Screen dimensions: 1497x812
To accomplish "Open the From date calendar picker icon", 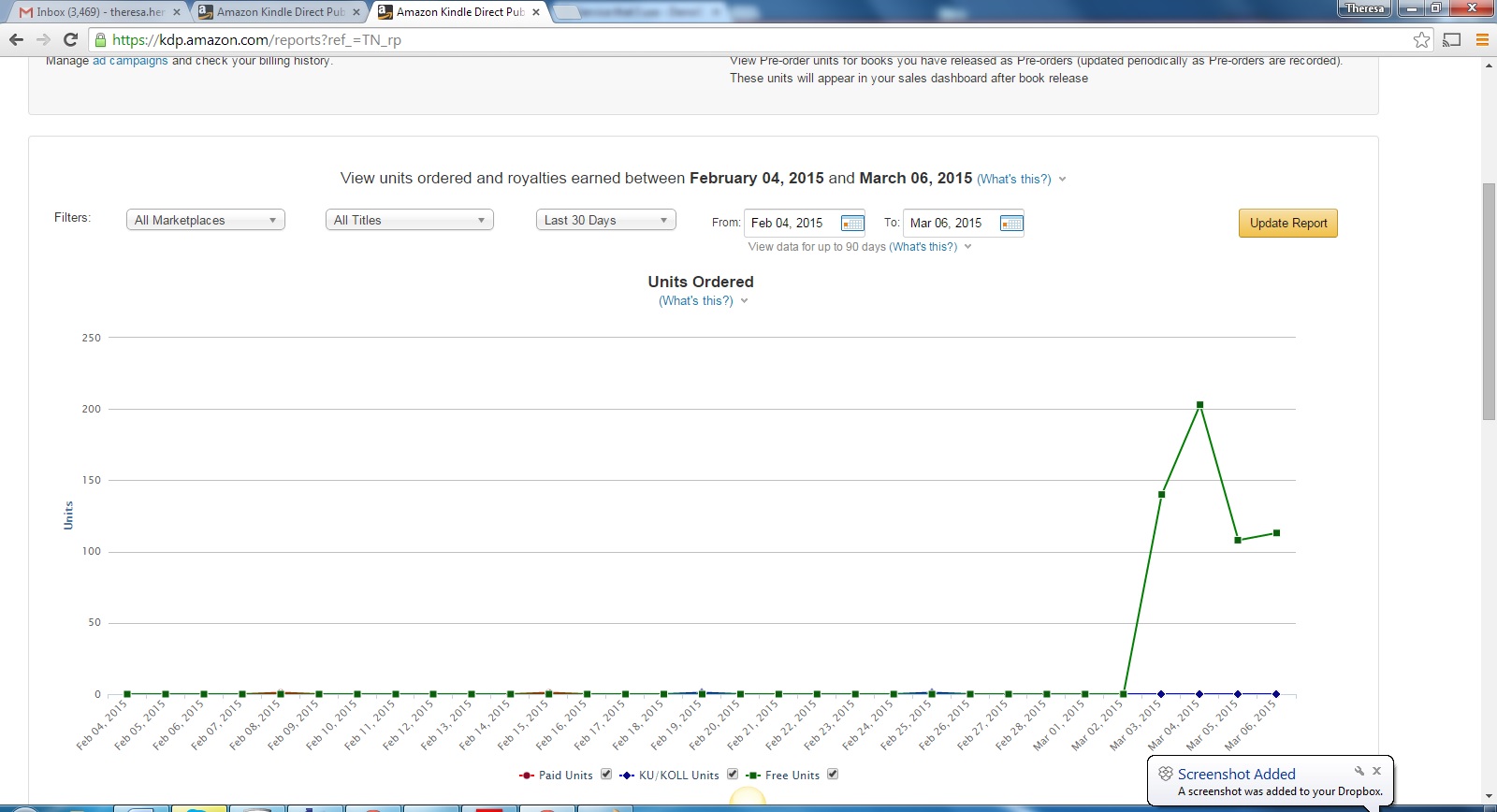I will click(x=851, y=223).
